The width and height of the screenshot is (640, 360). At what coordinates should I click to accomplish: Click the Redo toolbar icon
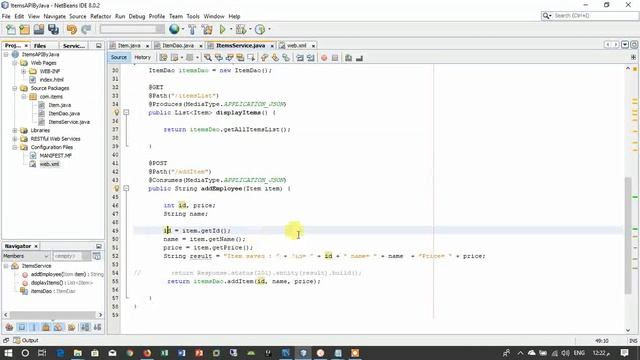point(86,29)
